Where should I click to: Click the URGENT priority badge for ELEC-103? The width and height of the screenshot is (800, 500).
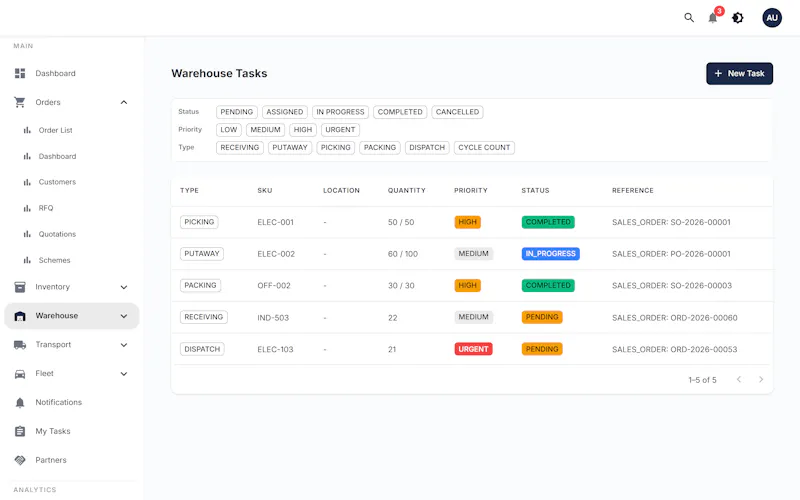(x=473, y=349)
